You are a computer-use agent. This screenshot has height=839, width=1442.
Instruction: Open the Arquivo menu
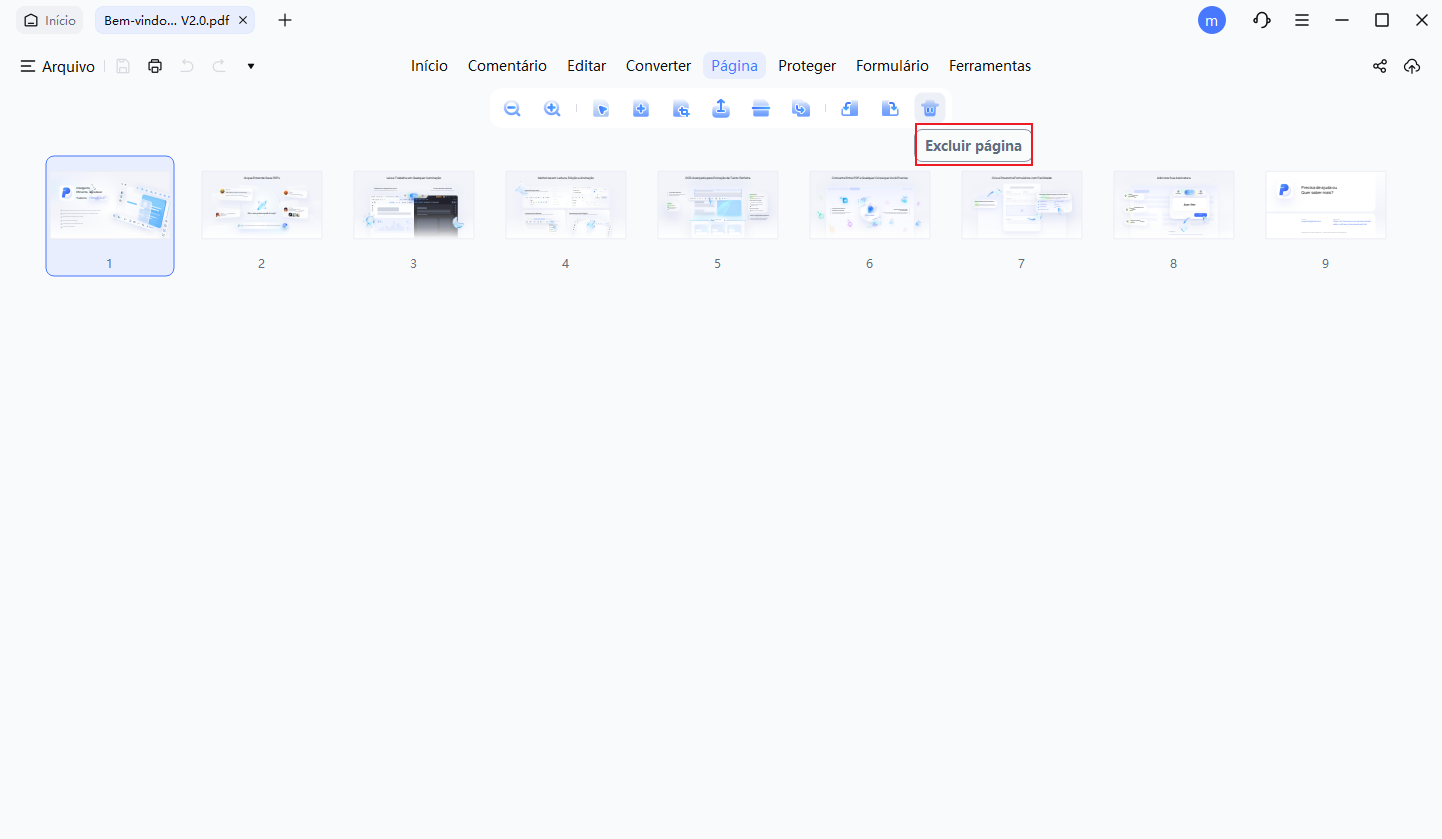pyautogui.click(x=57, y=65)
